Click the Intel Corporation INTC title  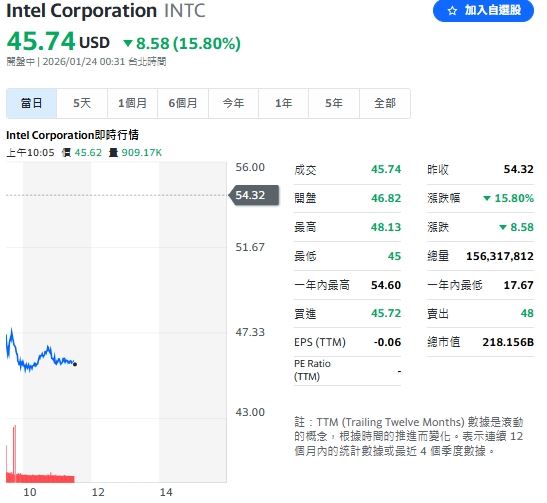coord(106,10)
